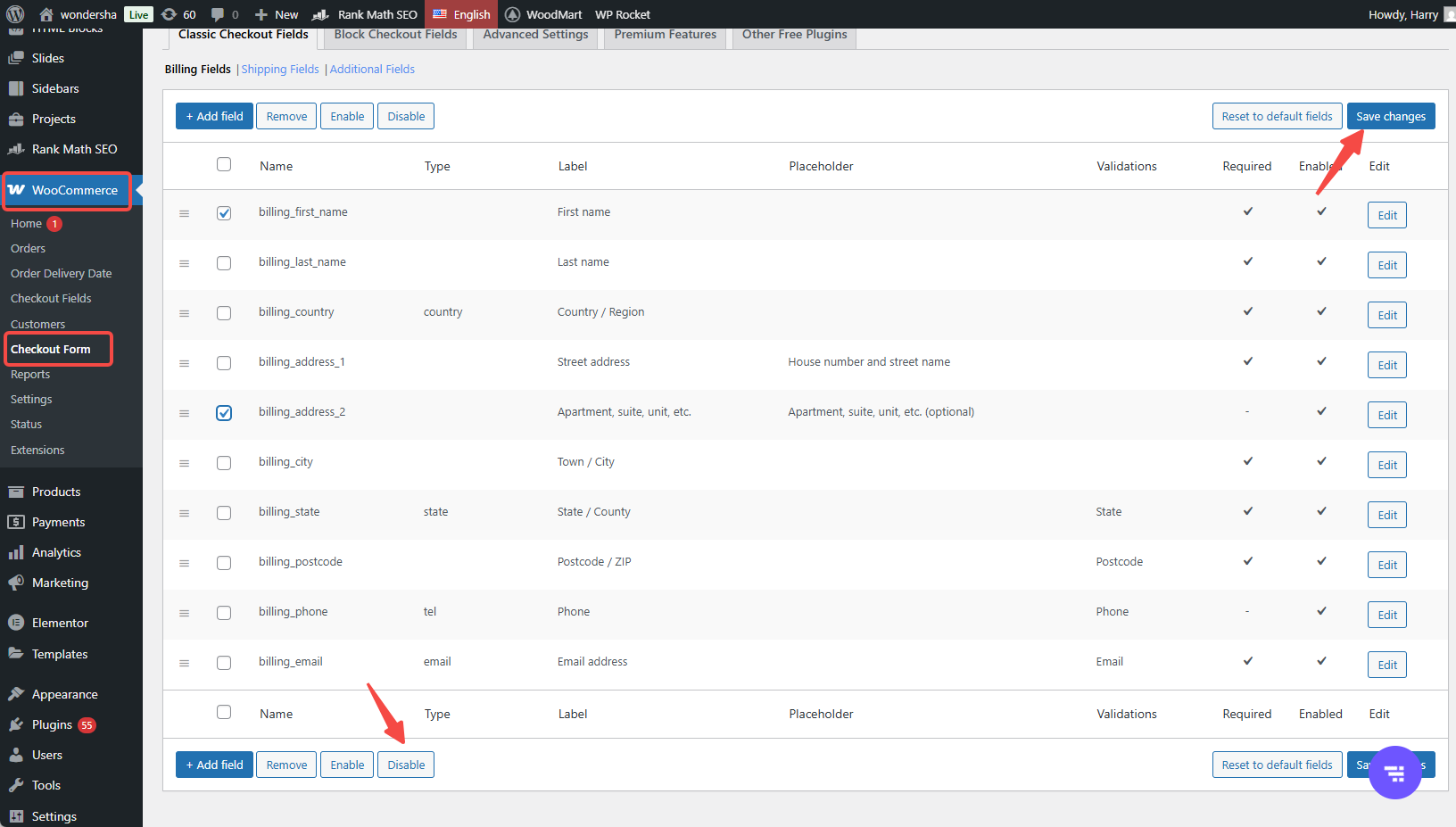The width and height of the screenshot is (1456, 827).
Task: Open the updates icon showing 60
Action: coord(178,14)
